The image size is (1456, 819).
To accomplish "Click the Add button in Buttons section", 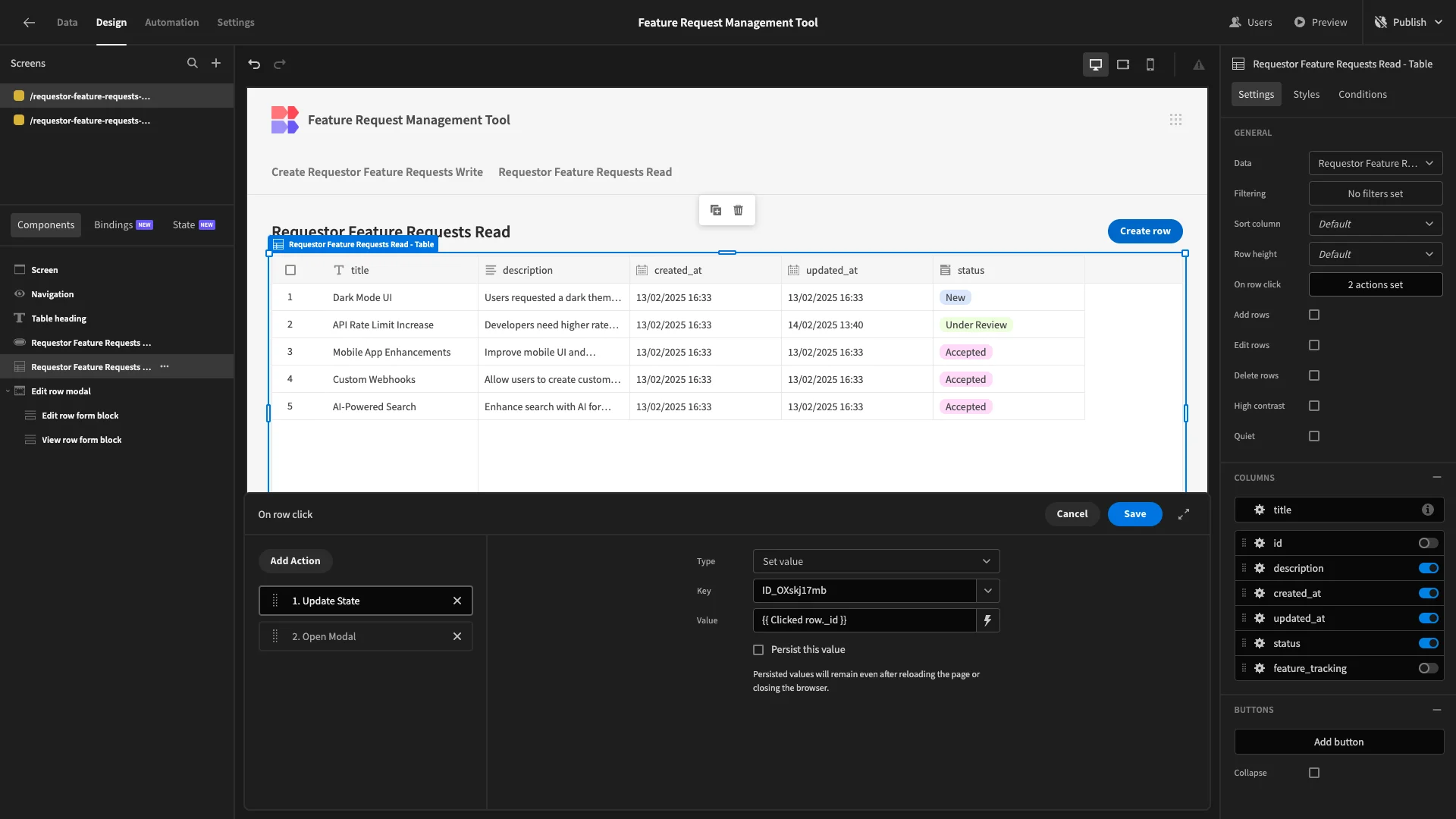I will pyautogui.click(x=1338, y=742).
